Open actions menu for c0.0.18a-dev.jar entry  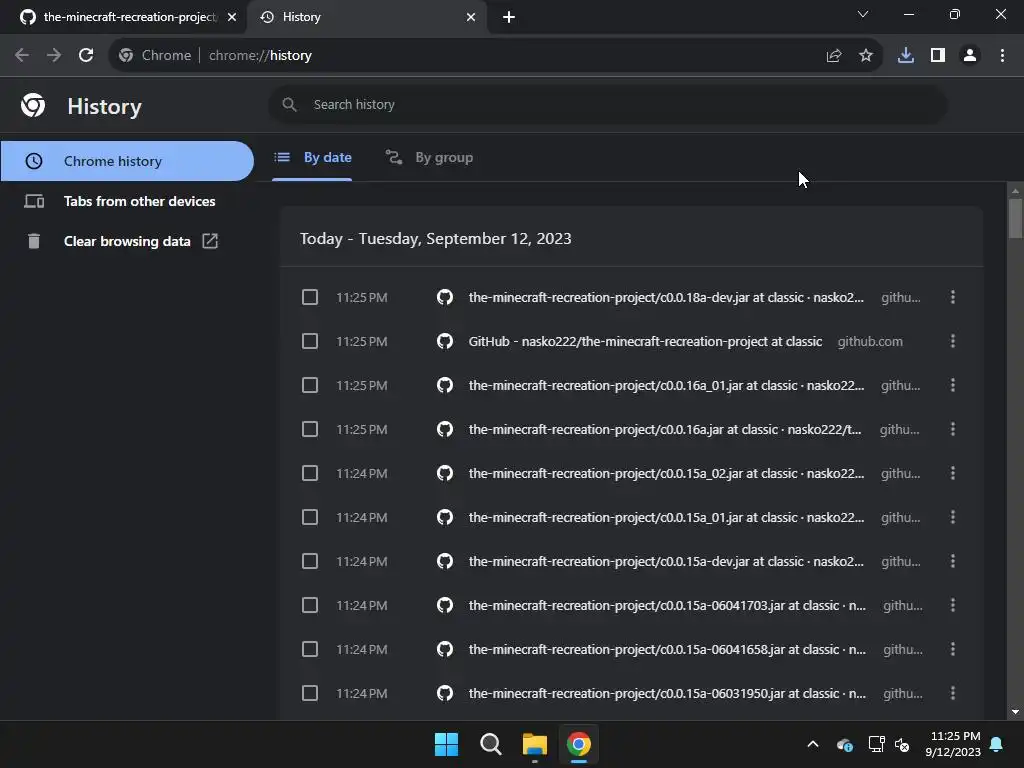[x=953, y=297]
